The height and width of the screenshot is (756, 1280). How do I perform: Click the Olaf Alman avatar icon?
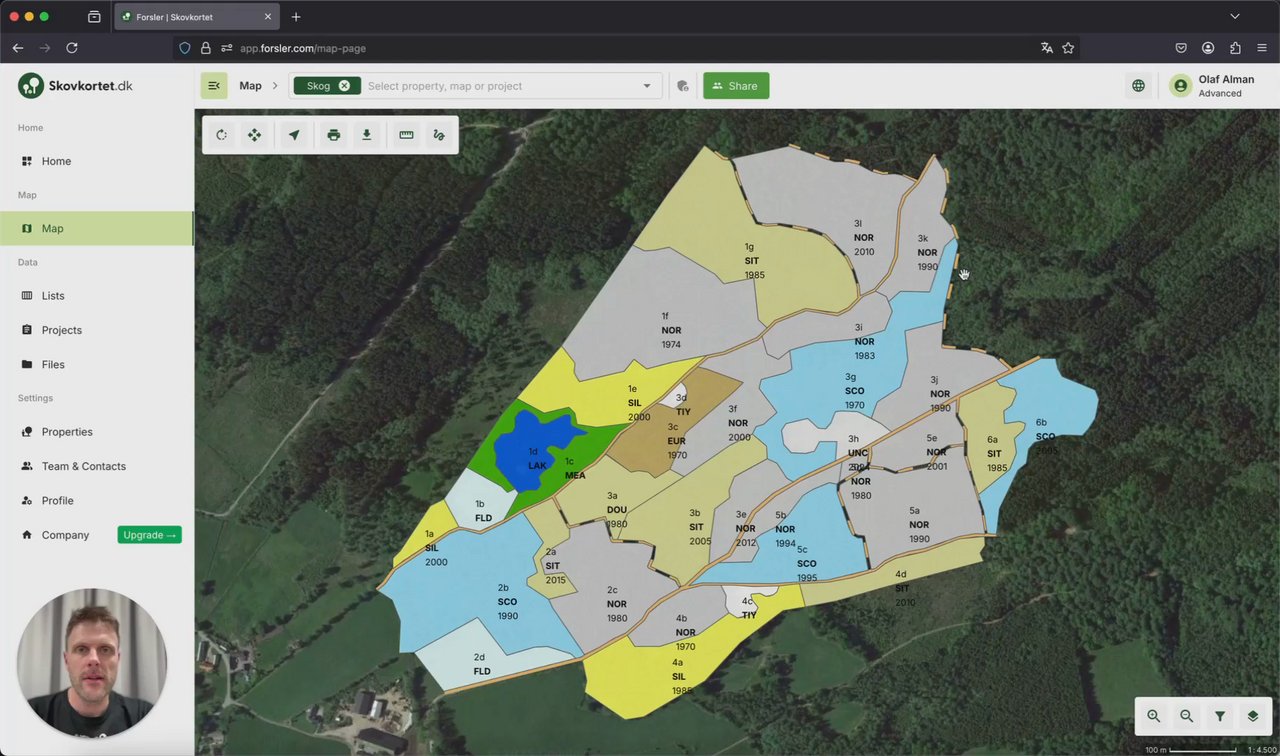[1181, 86]
